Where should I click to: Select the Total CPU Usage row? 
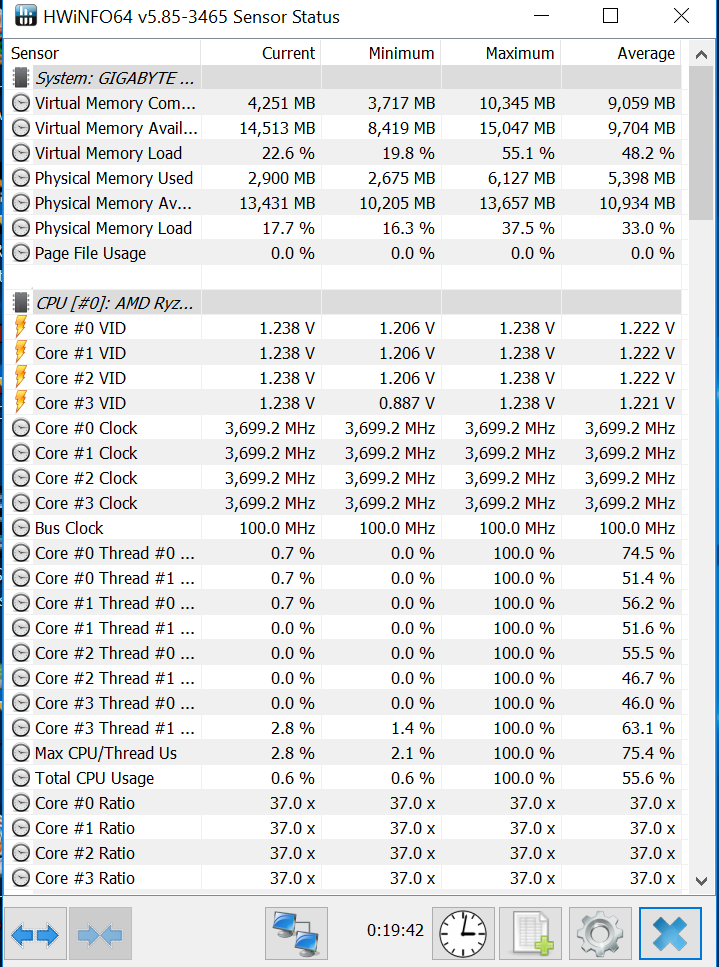(95, 778)
